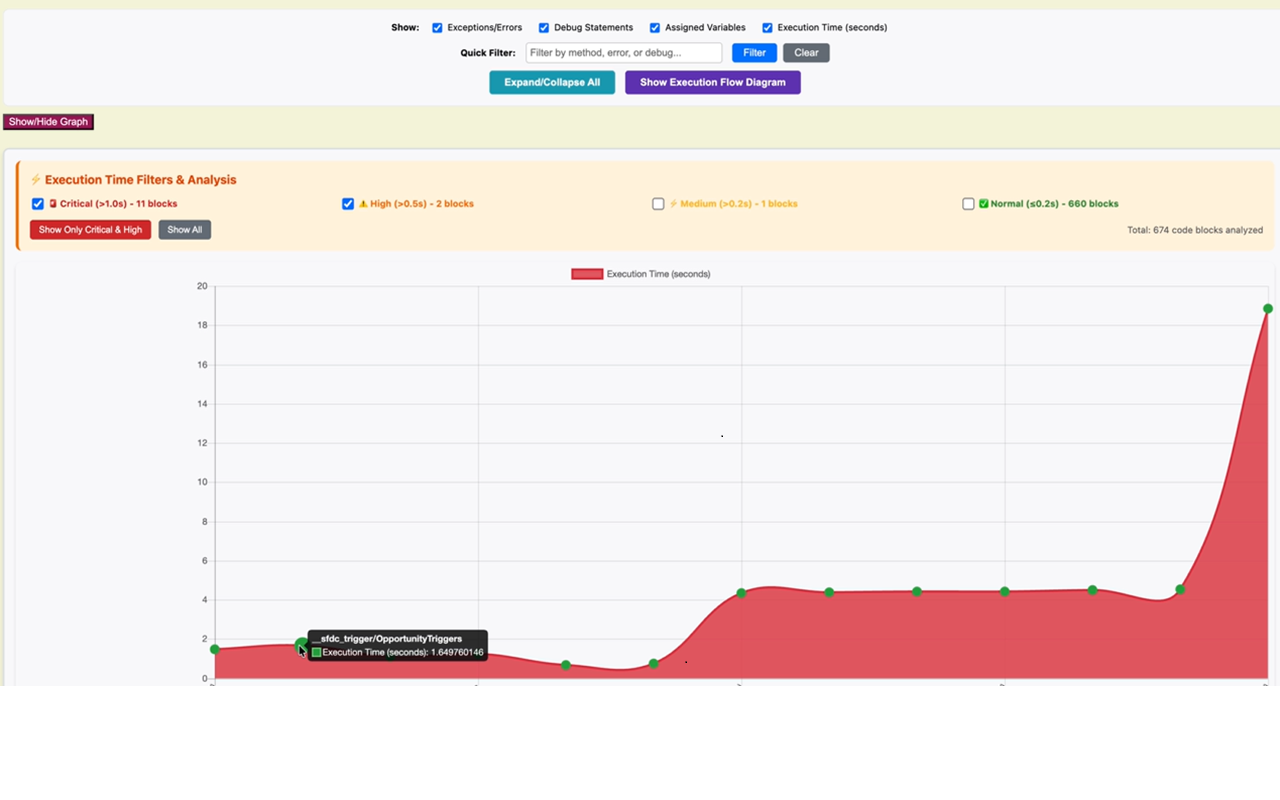Uncheck Critical (>1.0s) 11 blocks filter

pyautogui.click(x=38, y=204)
